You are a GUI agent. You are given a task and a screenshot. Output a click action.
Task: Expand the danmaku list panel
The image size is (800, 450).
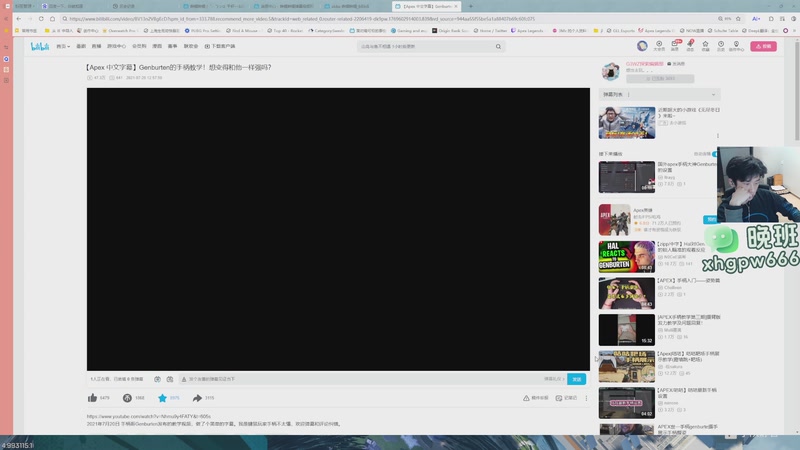[x=713, y=94]
